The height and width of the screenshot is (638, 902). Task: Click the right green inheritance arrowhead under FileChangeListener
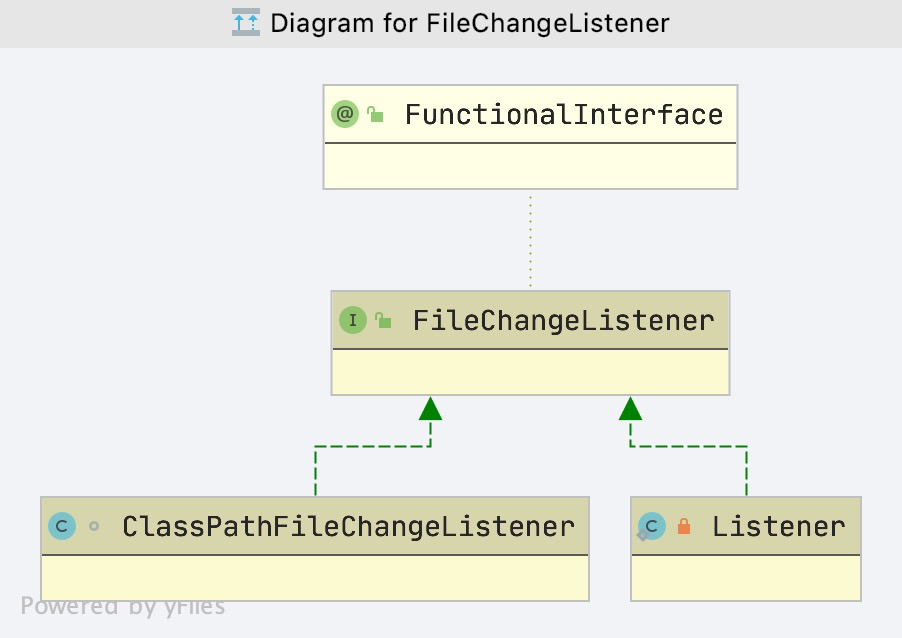(x=630, y=408)
